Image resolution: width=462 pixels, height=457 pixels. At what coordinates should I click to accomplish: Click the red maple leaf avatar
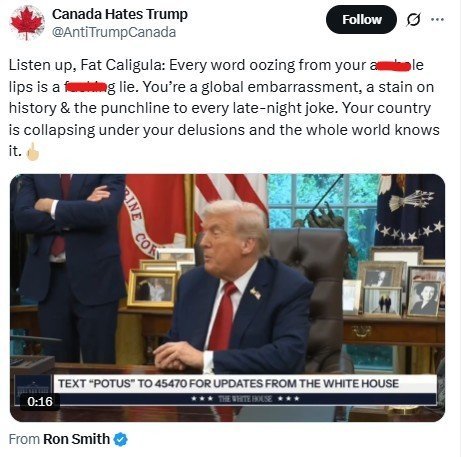click(27, 23)
